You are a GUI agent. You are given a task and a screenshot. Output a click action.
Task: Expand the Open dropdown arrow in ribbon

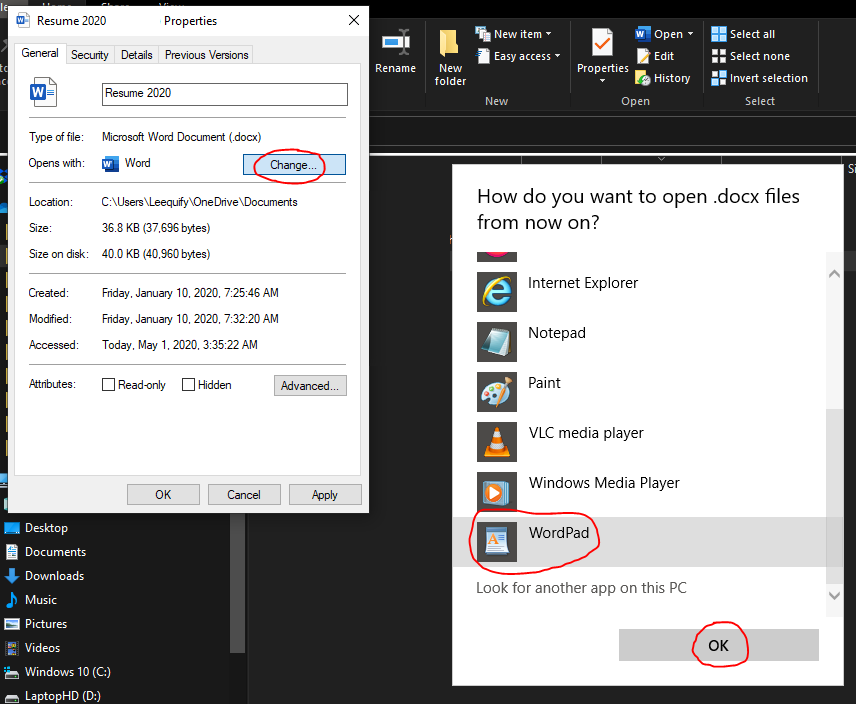(691, 34)
